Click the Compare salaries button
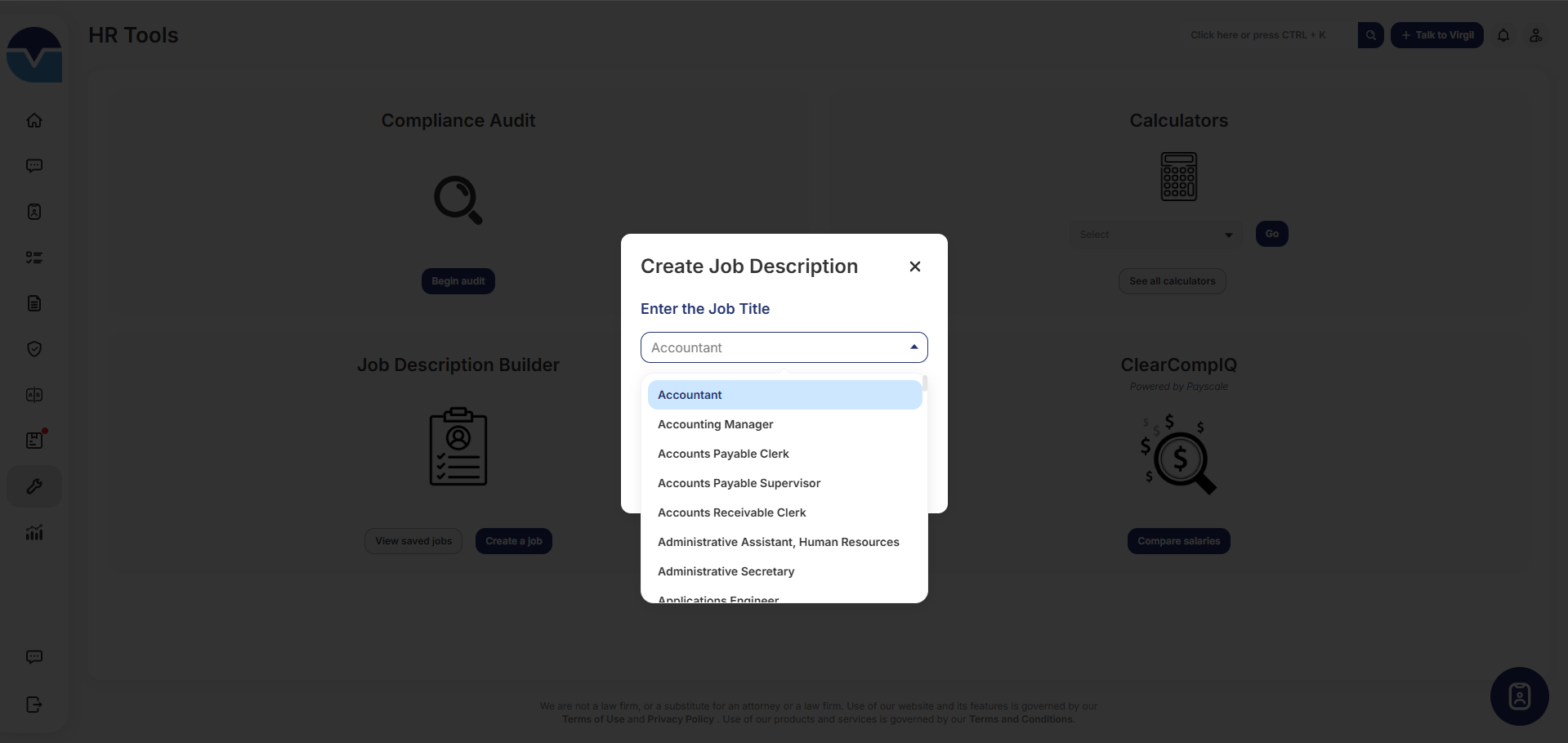The image size is (1568, 743). tap(1179, 541)
